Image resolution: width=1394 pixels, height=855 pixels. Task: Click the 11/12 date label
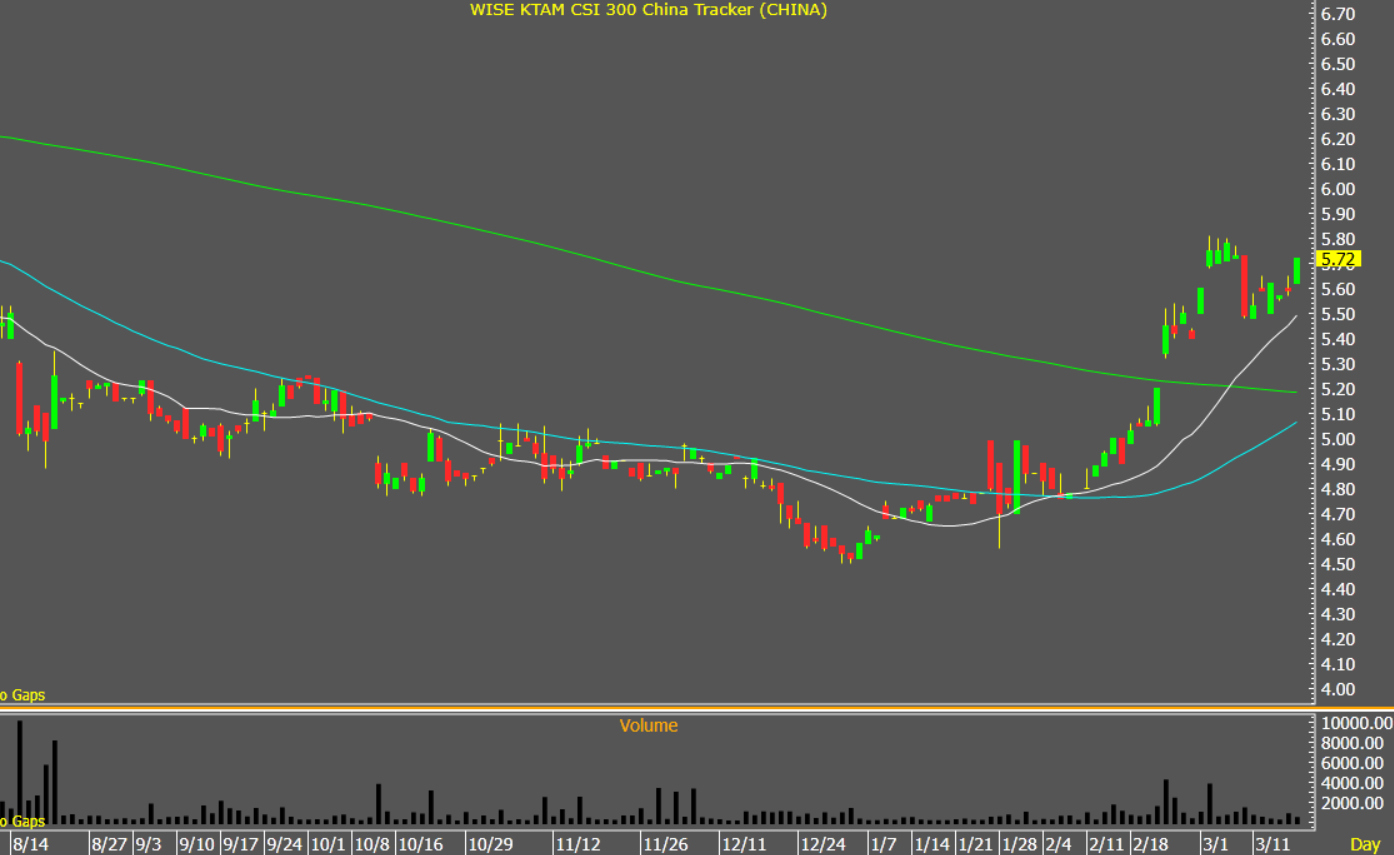tap(578, 845)
